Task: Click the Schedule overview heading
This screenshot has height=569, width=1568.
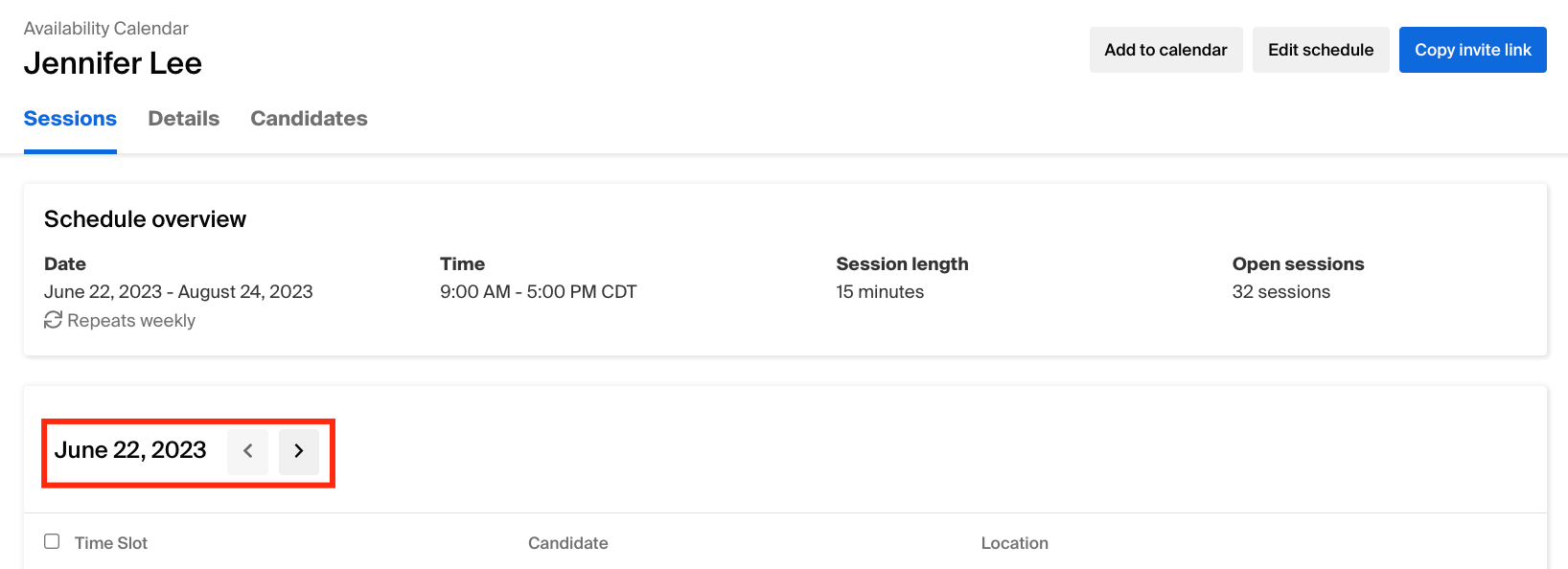Action: coord(145,219)
